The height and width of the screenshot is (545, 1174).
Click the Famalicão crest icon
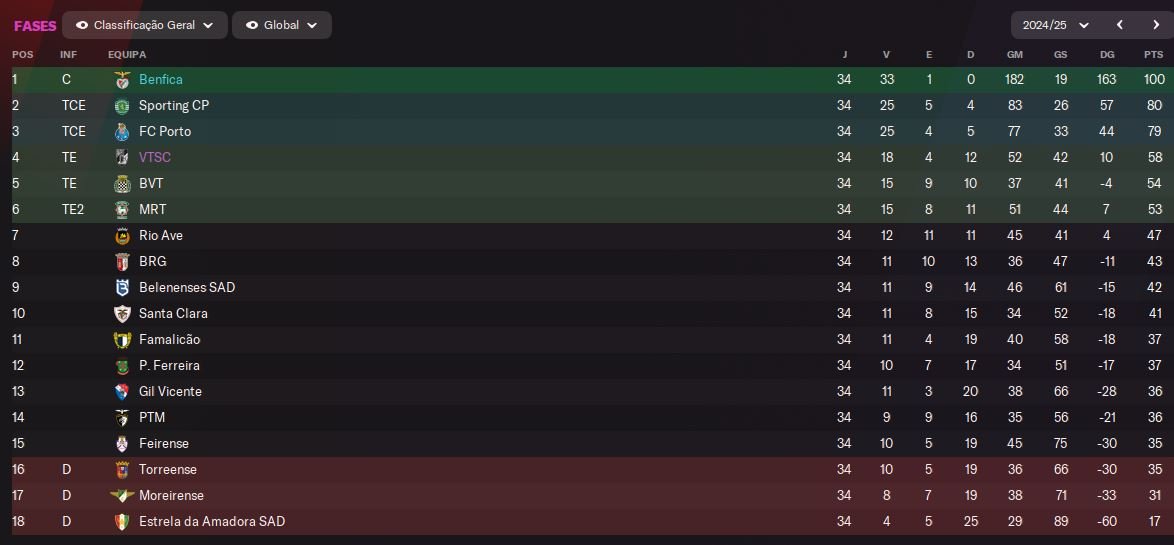[122, 340]
